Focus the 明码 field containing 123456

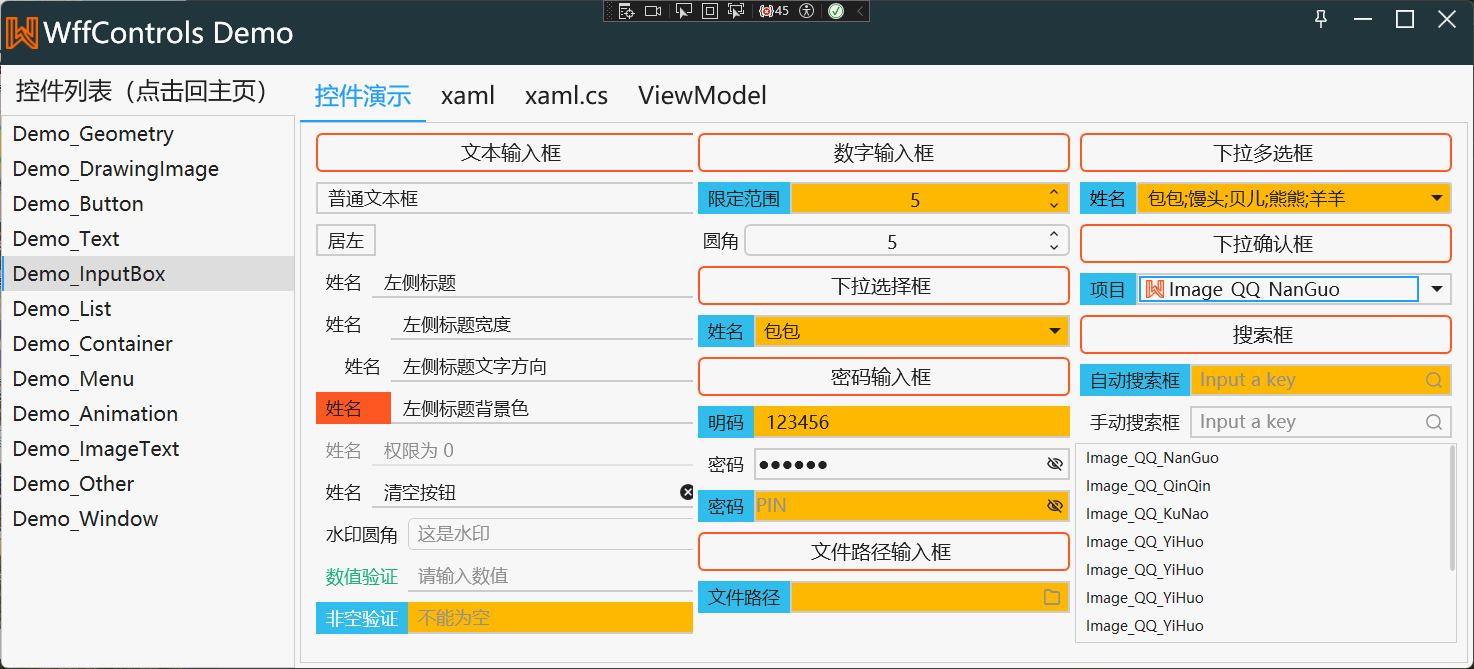[x=911, y=422]
